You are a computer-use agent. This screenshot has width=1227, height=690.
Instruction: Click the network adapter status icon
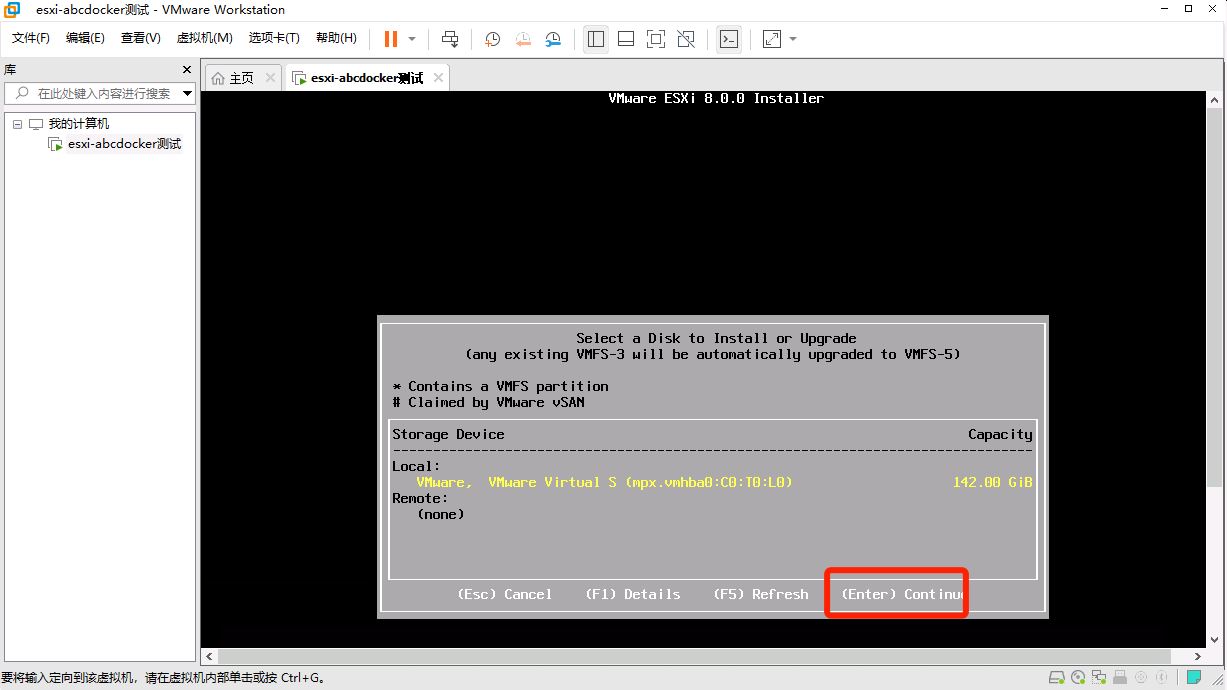pyautogui.click(x=1099, y=679)
